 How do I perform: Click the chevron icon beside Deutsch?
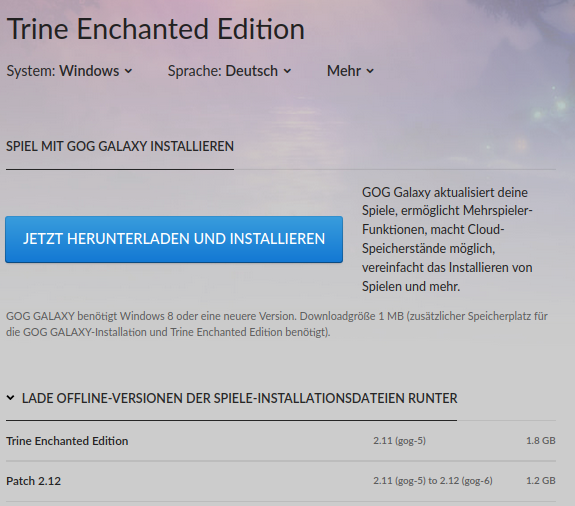pyautogui.click(x=288, y=71)
